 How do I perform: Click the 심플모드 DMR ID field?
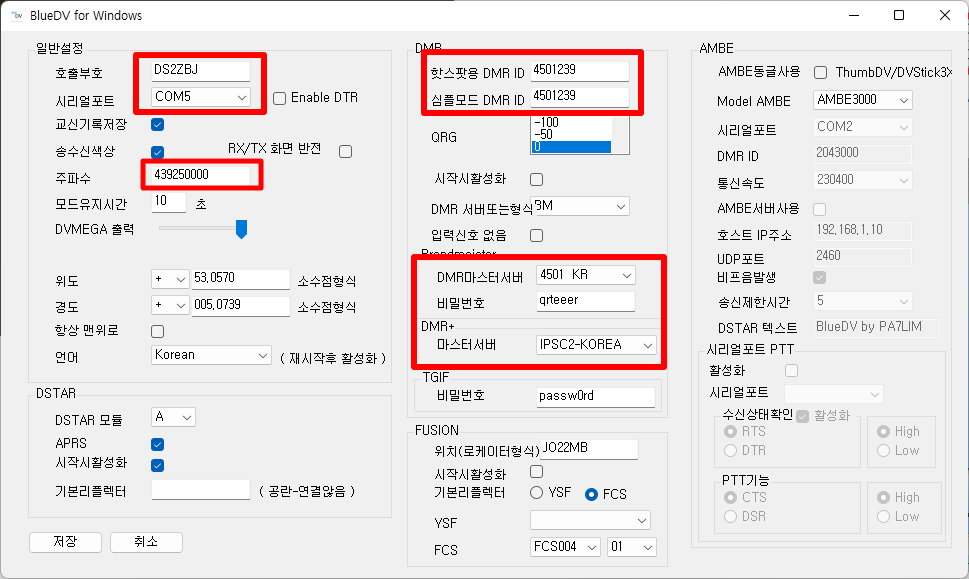[580, 97]
